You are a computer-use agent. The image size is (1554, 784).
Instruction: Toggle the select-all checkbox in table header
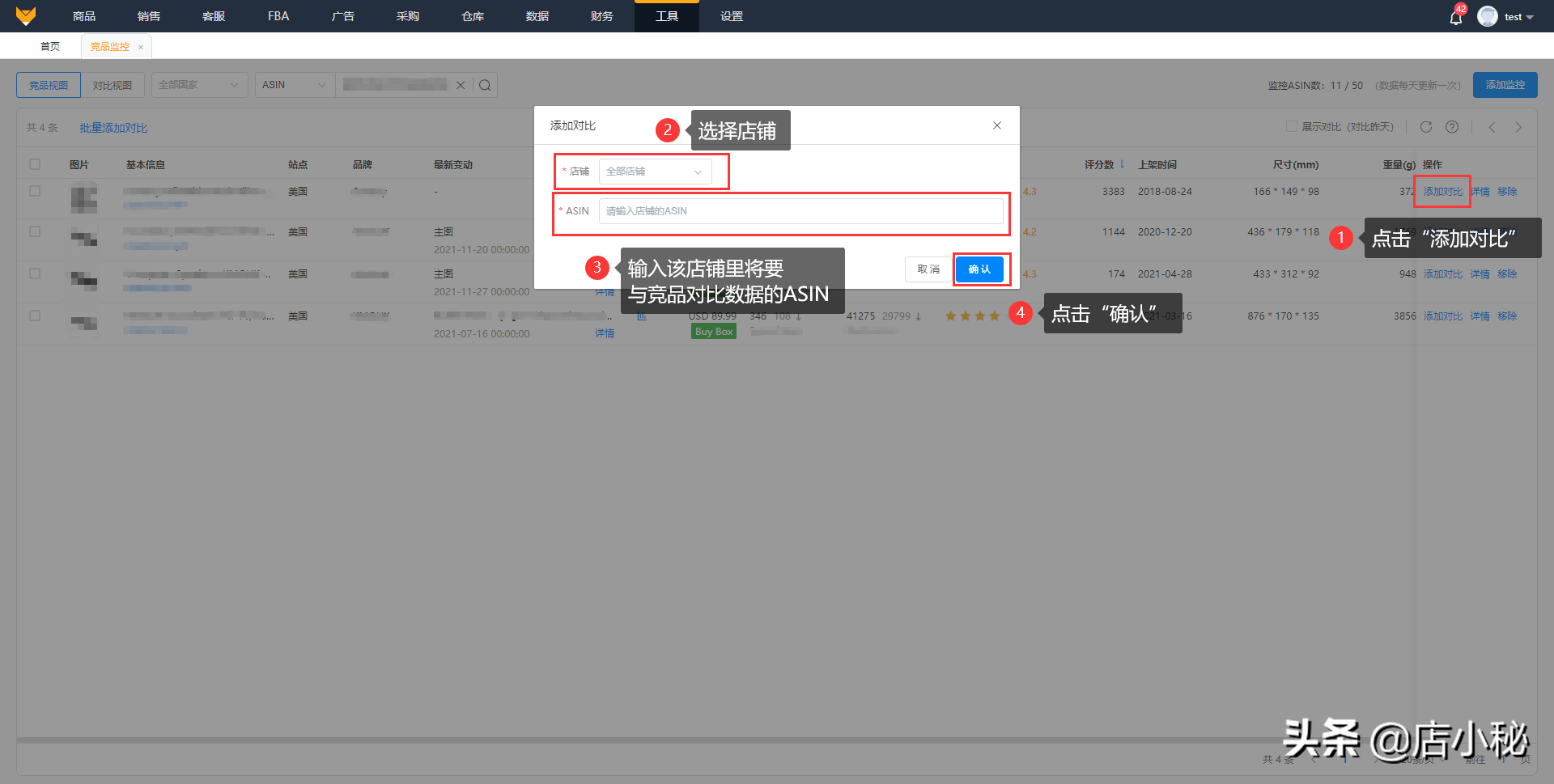point(35,163)
